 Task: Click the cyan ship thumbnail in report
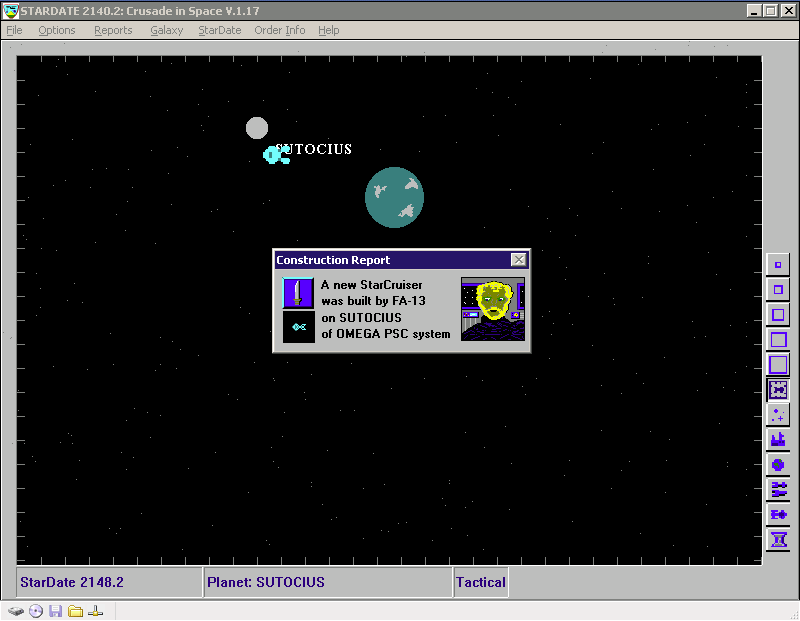[x=299, y=327]
